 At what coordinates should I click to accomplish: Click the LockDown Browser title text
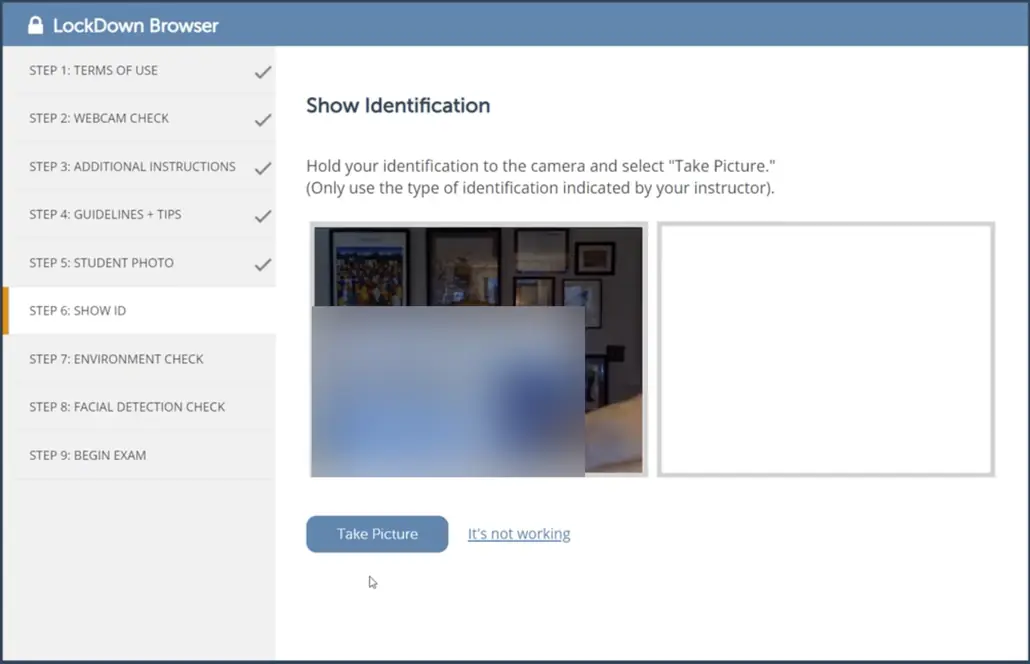click(x=135, y=26)
